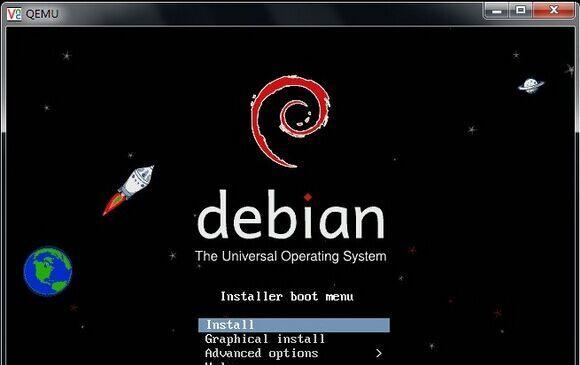Choose Graphical install from boot menu
The width and height of the screenshot is (580, 365).
[265, 339]
